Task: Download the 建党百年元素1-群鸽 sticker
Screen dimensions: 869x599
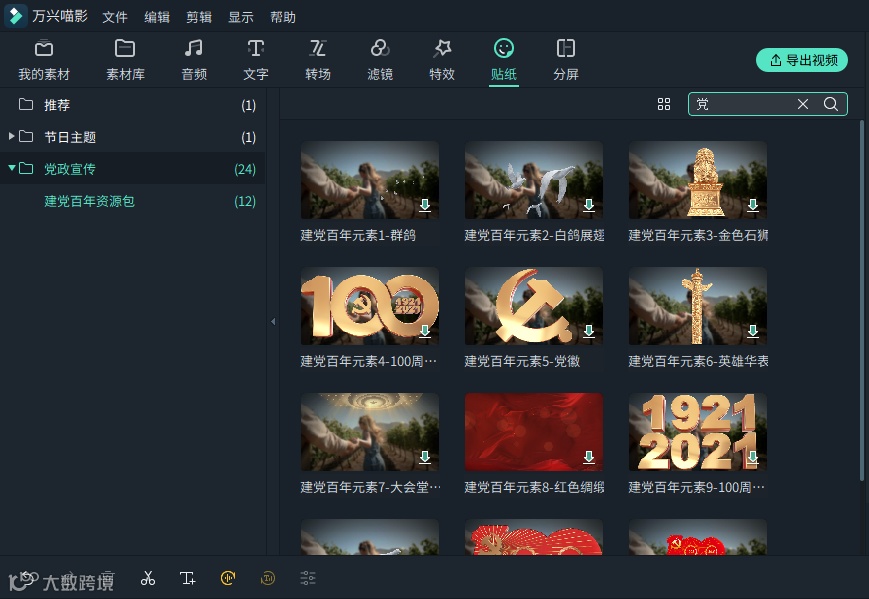Action: 424,206
